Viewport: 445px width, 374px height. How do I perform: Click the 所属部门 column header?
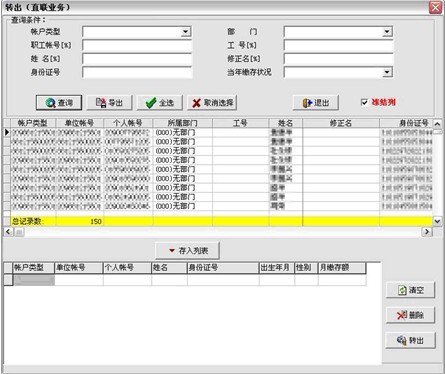183,123
